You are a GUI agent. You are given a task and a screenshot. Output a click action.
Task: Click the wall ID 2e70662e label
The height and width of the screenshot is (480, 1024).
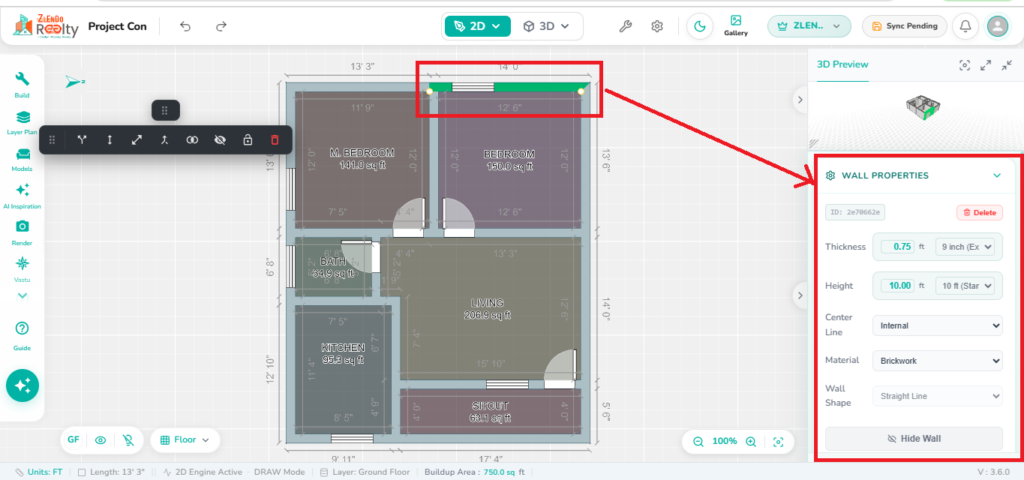coord(855,212)
